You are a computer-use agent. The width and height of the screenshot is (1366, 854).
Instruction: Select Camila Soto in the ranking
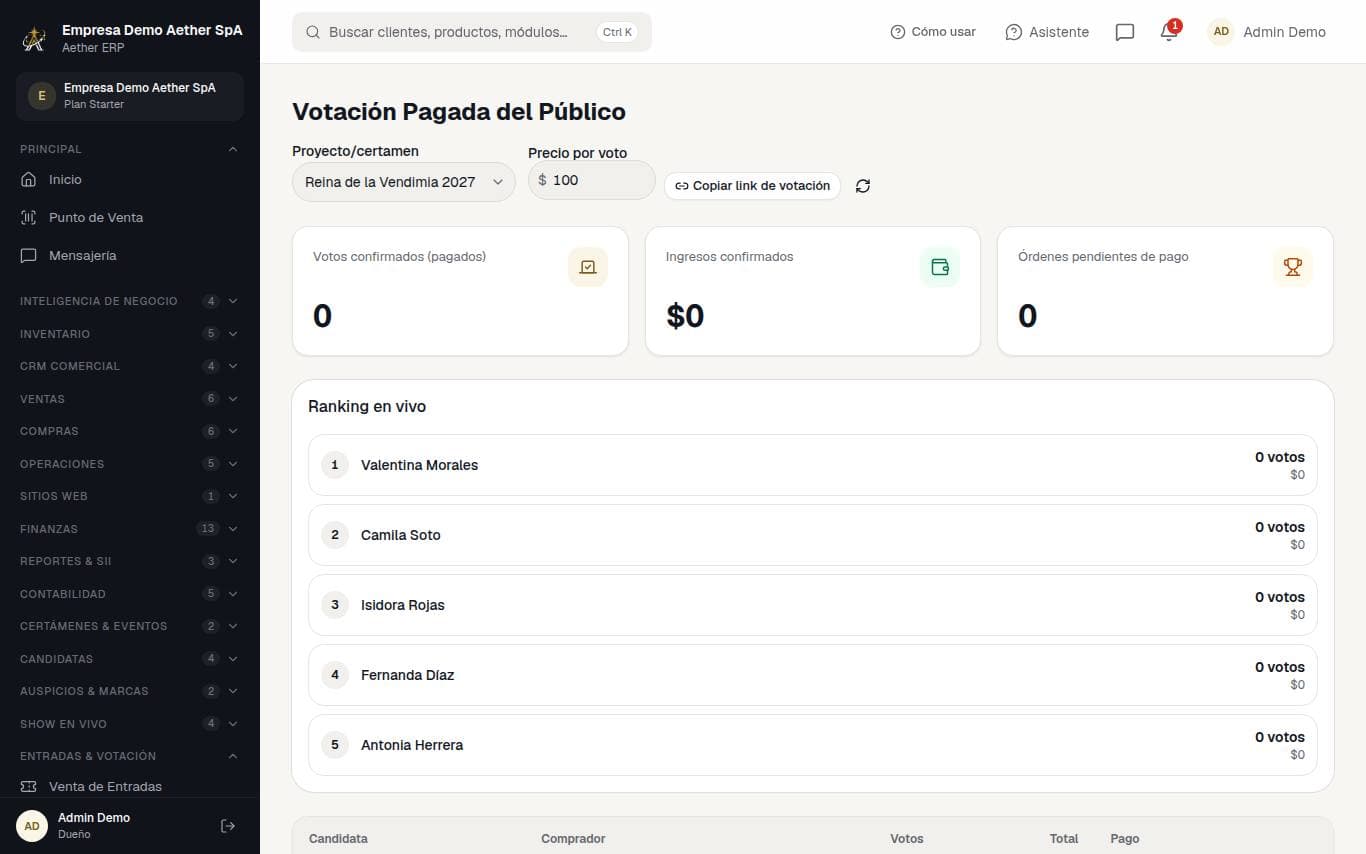(813, 535)
